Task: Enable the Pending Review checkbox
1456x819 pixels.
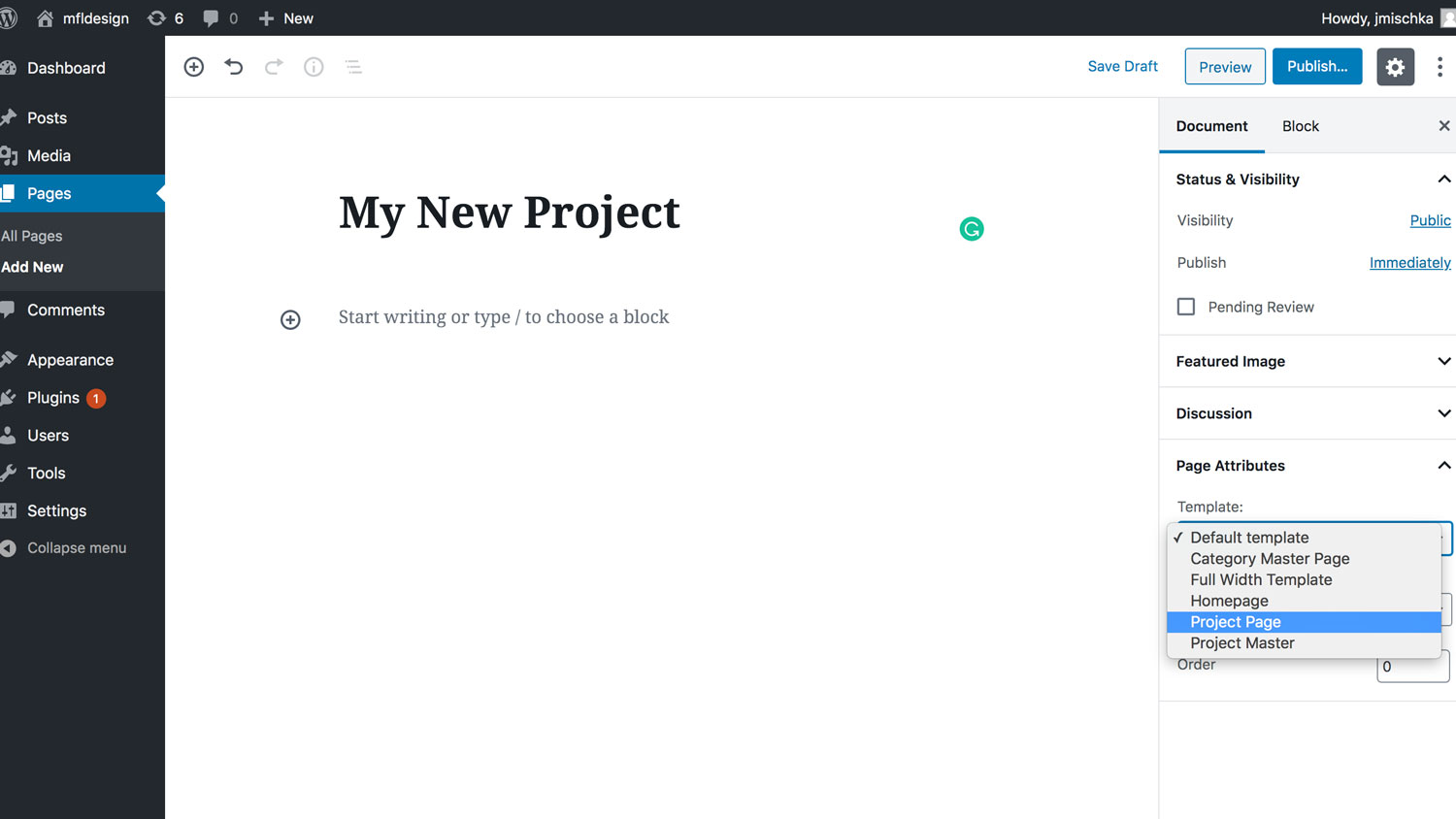Action: click(x=1185, y=307)
